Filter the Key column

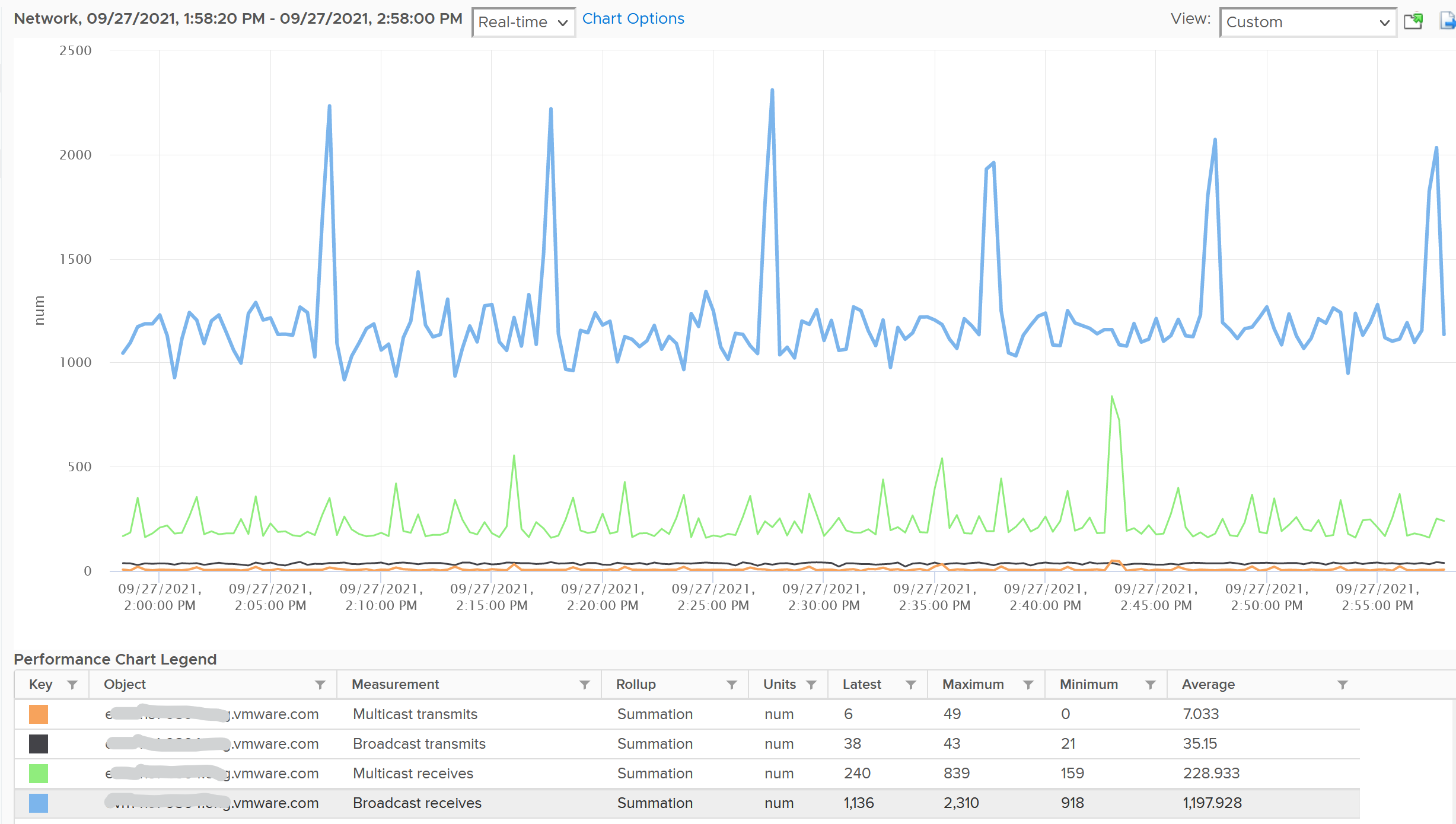pos(72,685)
